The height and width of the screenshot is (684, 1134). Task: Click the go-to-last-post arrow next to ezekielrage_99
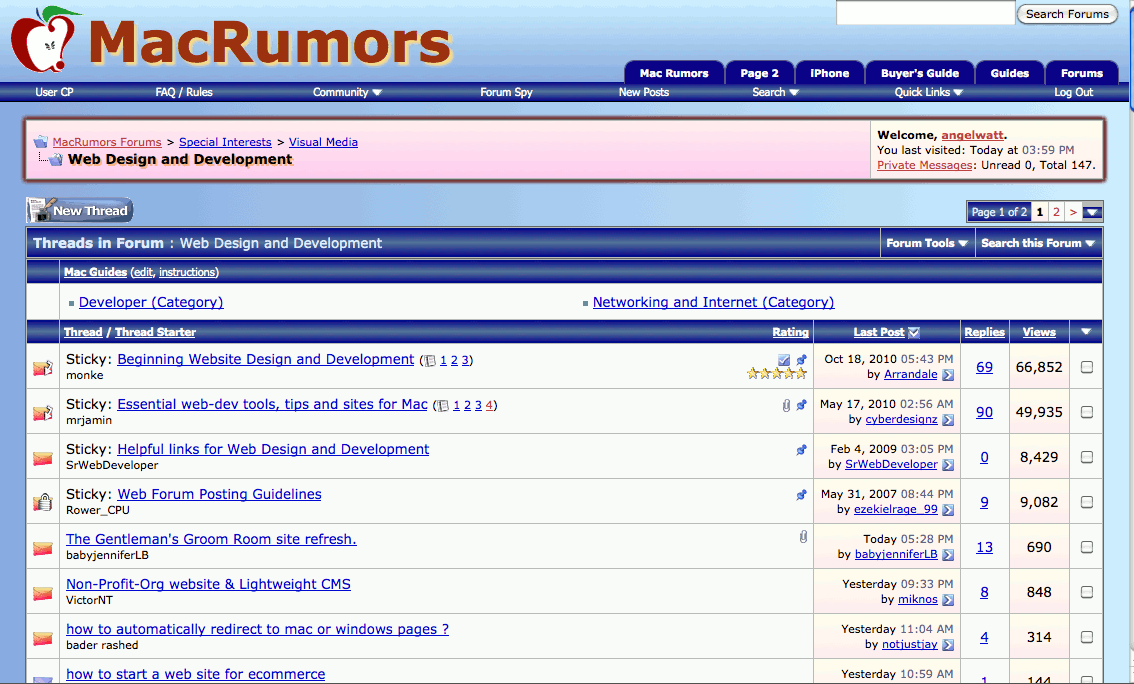(x=948, y=510)
